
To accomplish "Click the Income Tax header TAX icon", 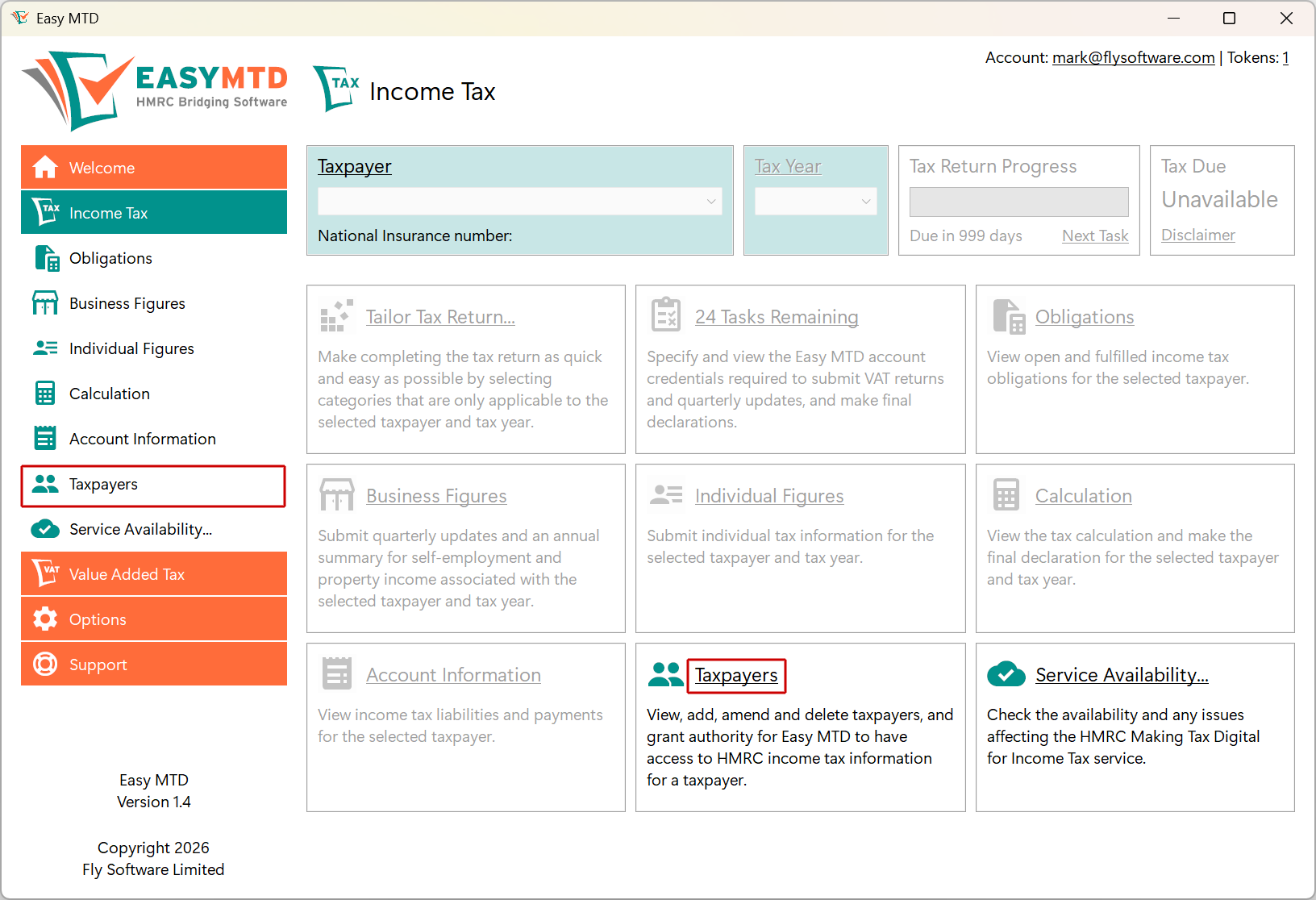I will 336,89.
